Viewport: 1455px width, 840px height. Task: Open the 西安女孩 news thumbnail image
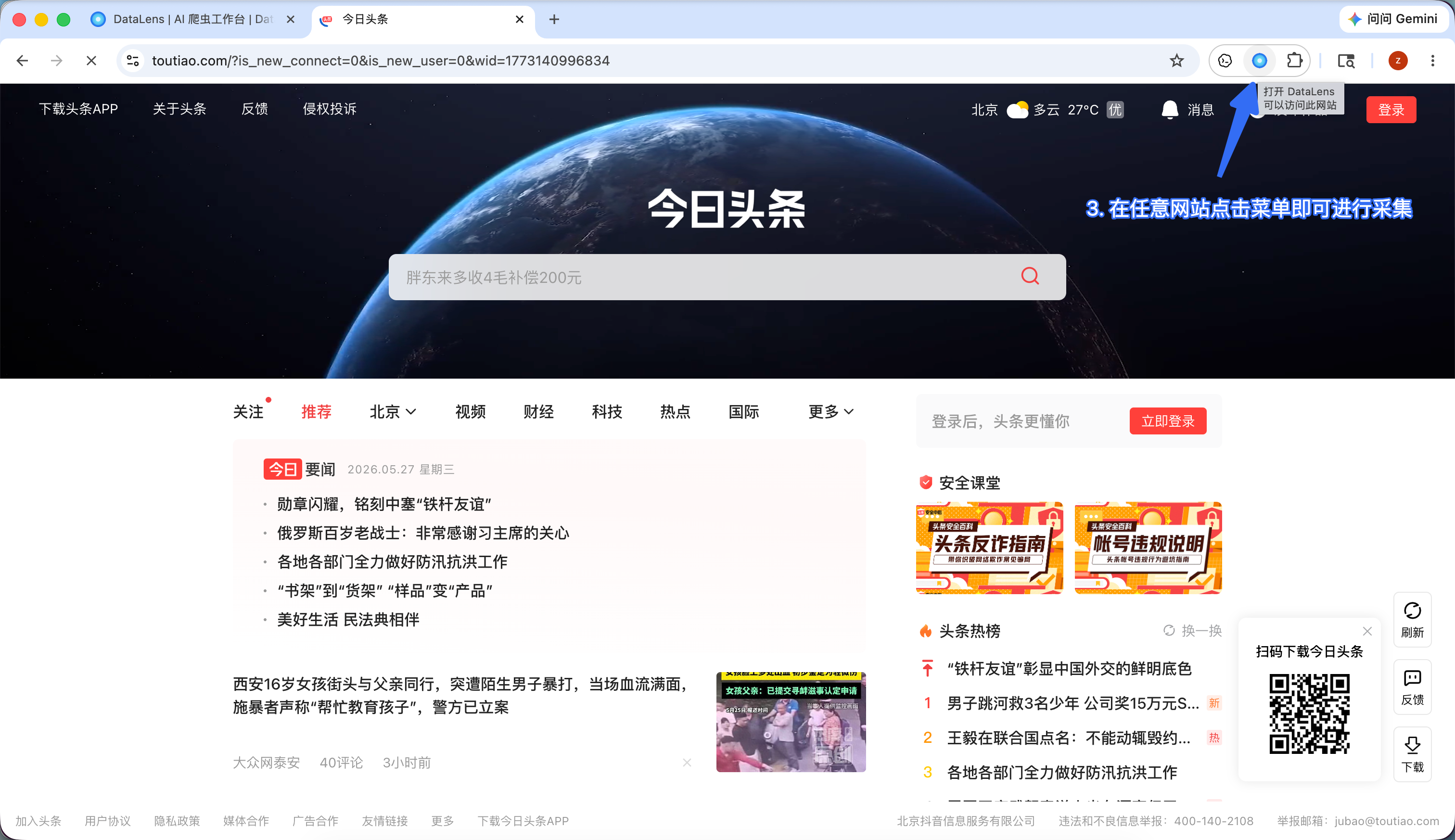click(x=791, y=722)
